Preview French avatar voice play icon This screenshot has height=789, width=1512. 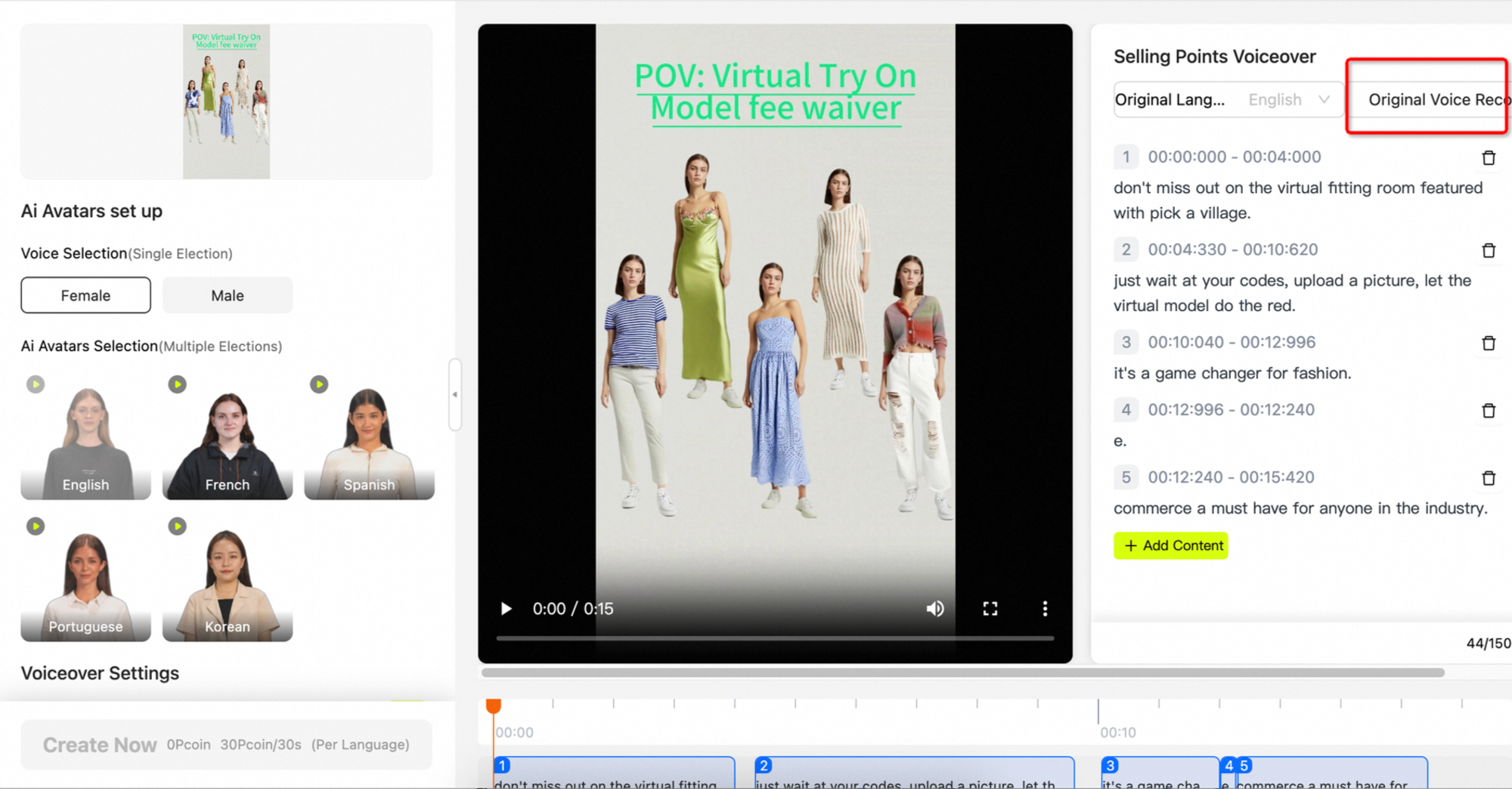coord(177,384)
